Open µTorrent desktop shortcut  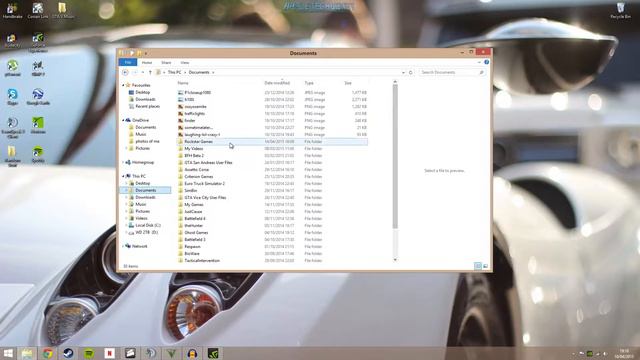coord(12,68)
